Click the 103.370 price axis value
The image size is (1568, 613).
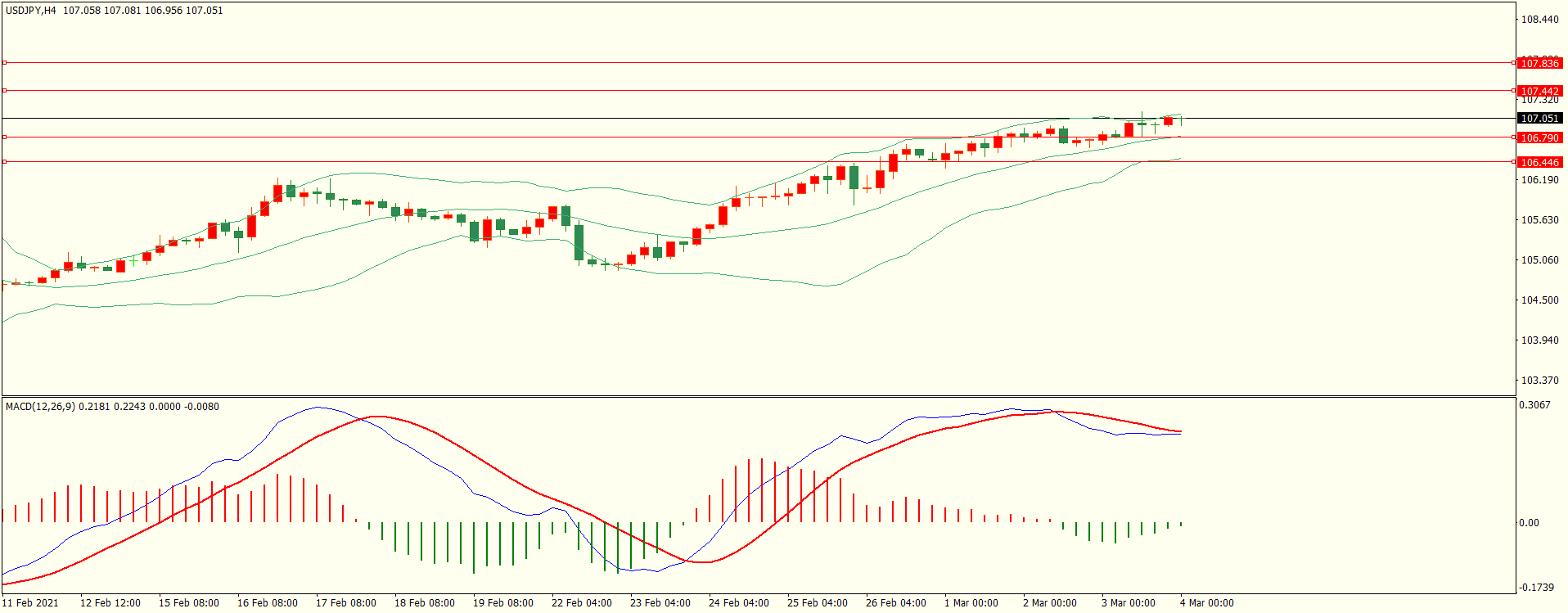(x=1539, y=381)
